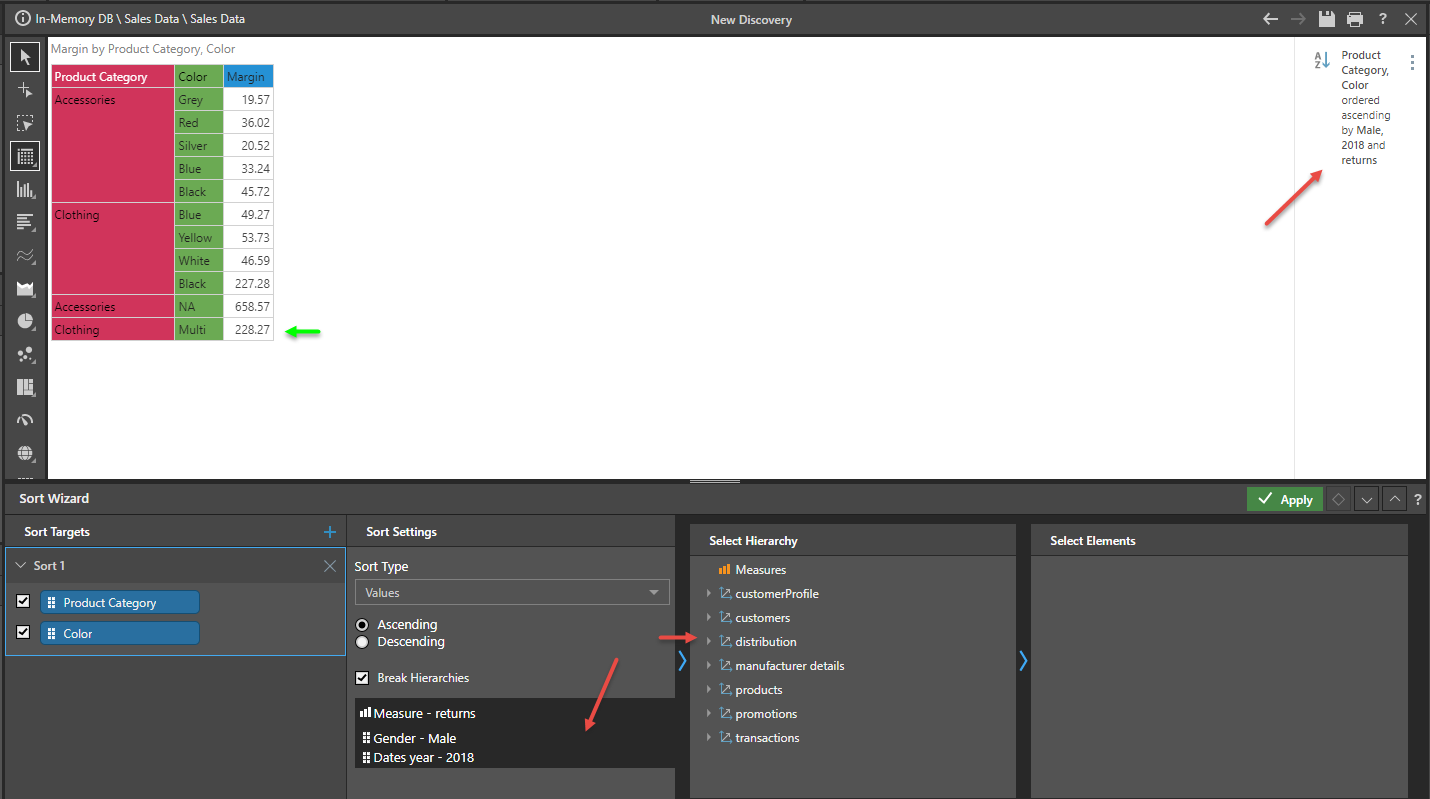Choose the column chart visualization icon

(25, 189)
